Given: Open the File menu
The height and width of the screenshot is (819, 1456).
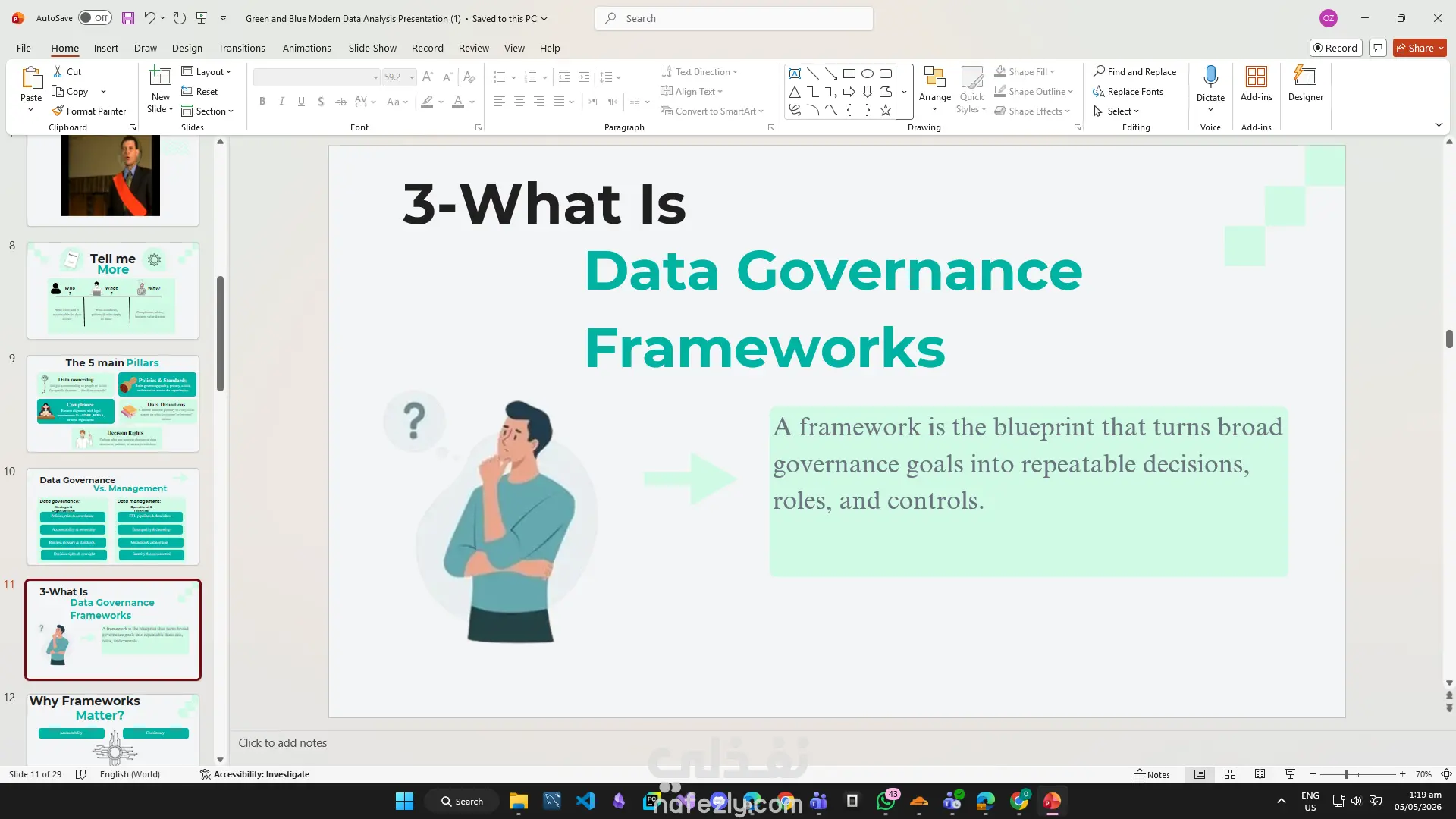Looking at the screenshot, I should (x=24, y=48).
